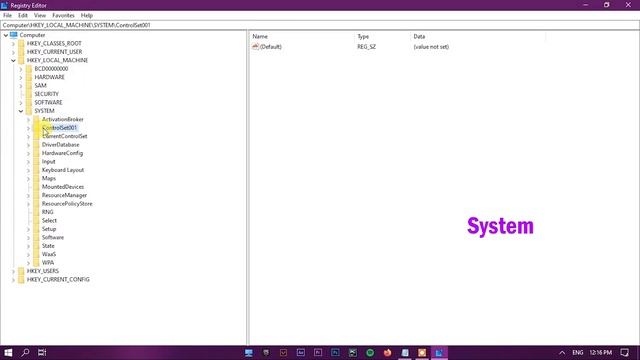Click the HardwareConfig folder icon
The image size is (640, 360).
click(x=36, y=153)
